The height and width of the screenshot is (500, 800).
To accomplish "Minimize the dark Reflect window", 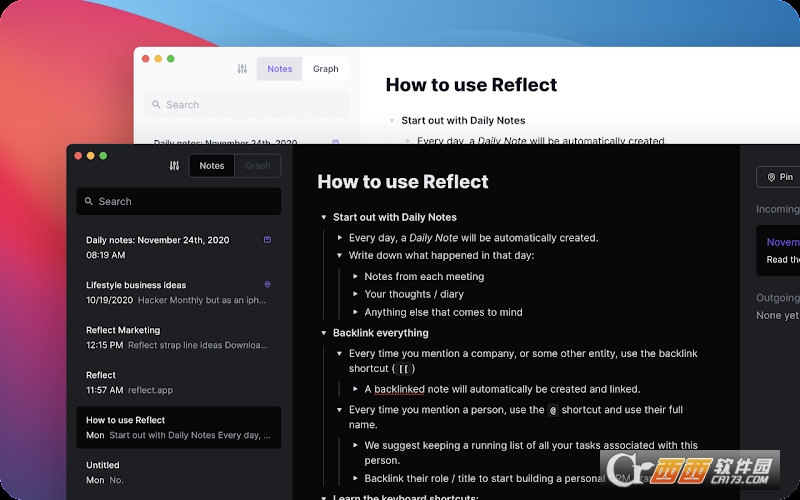I will (x=91, y=156).
